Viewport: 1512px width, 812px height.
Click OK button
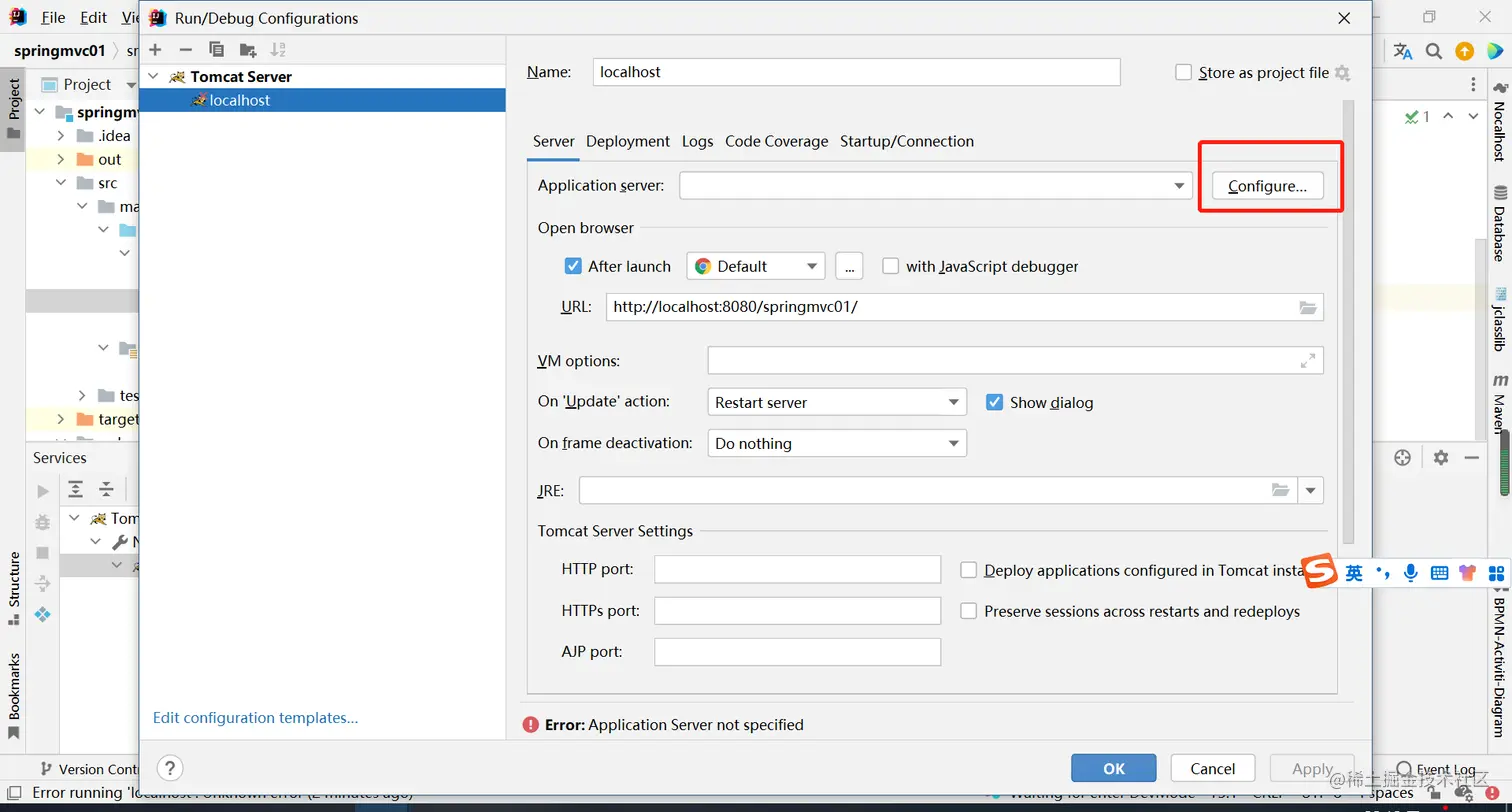pyautogui.click(x=1114, y=768)
